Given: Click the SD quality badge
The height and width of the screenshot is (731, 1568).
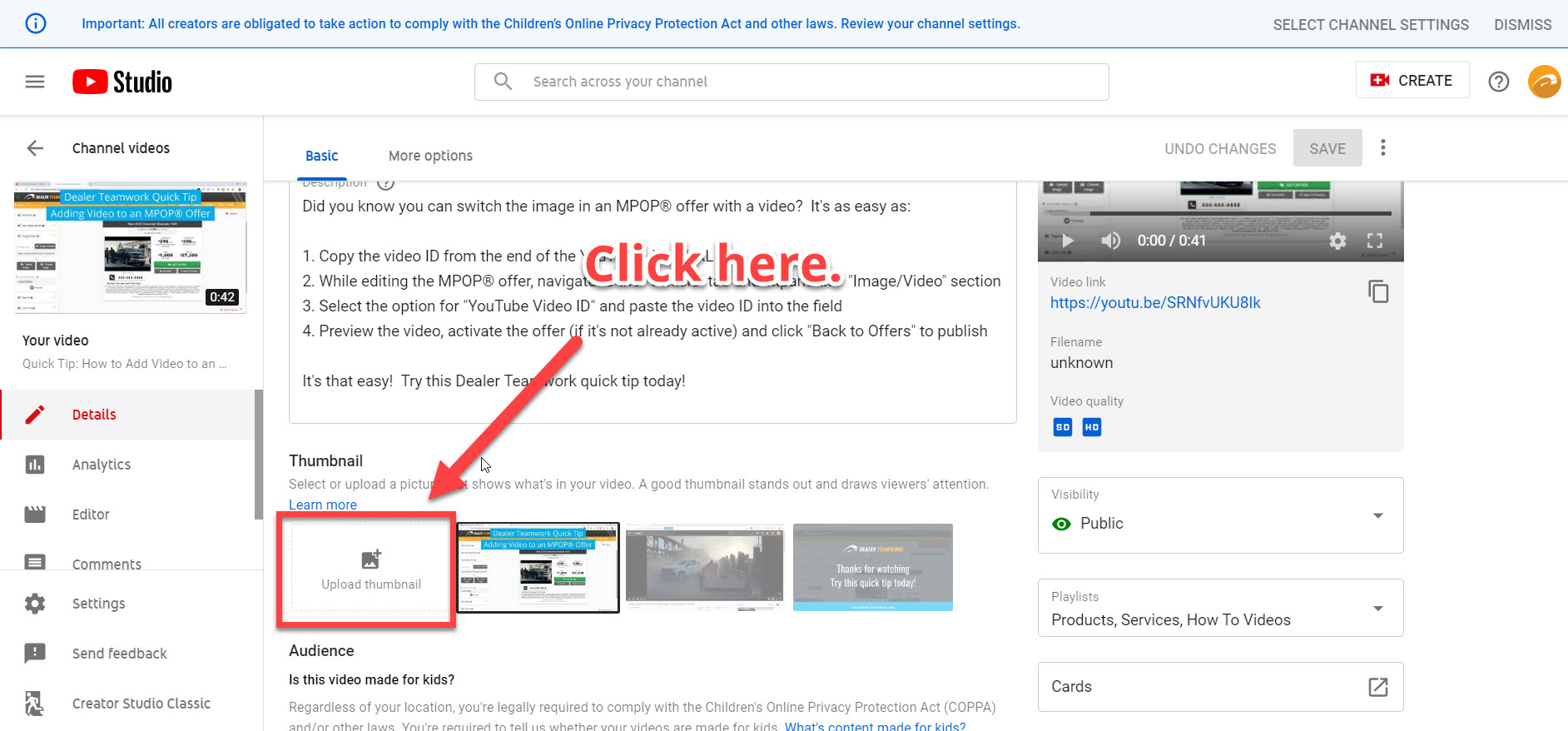Looking at the screenshot, I should [x=1063, y=427].
